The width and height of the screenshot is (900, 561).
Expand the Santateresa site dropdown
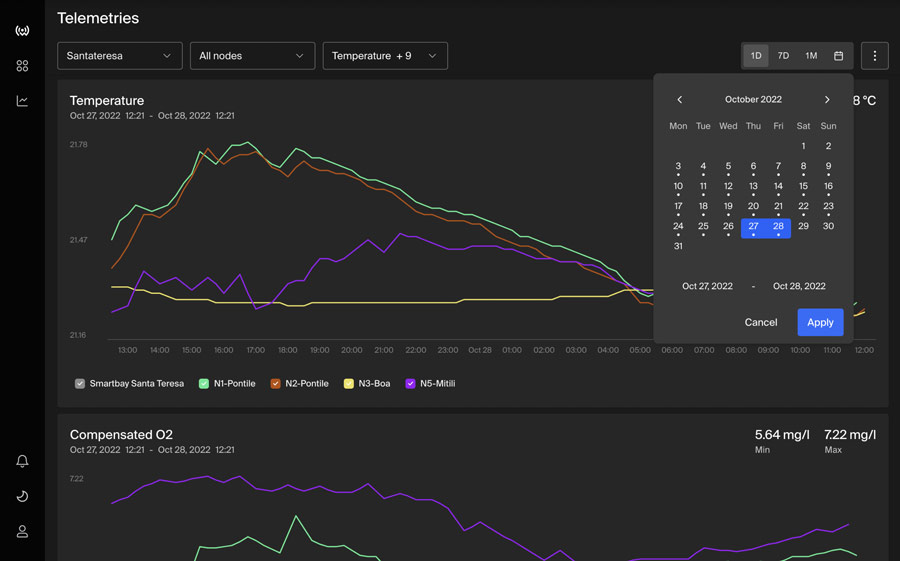pos(120,56)
